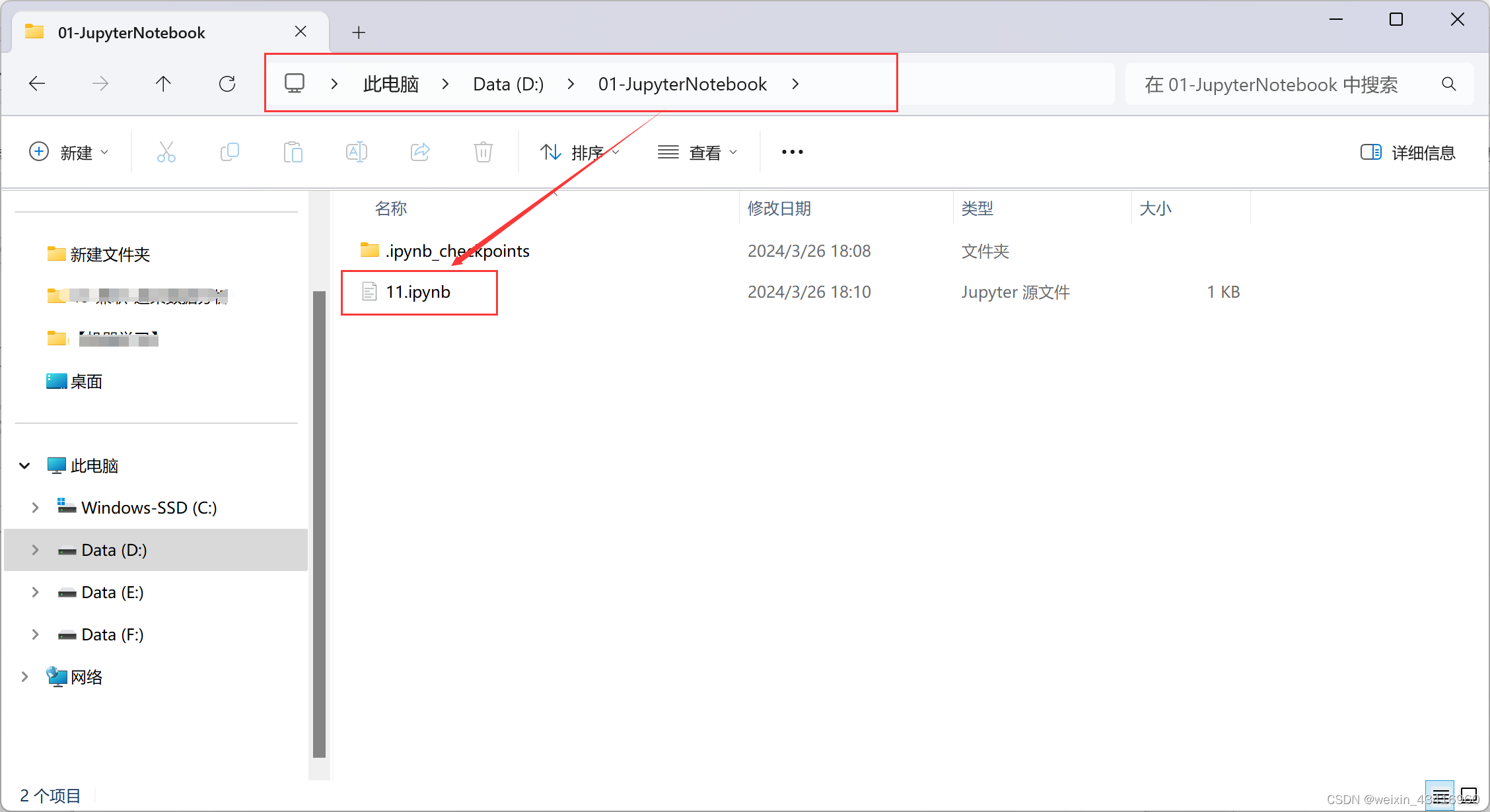
Task: Click the chevron after 01-JupyterNotebook breadcrumb
Action: (795, 84)
